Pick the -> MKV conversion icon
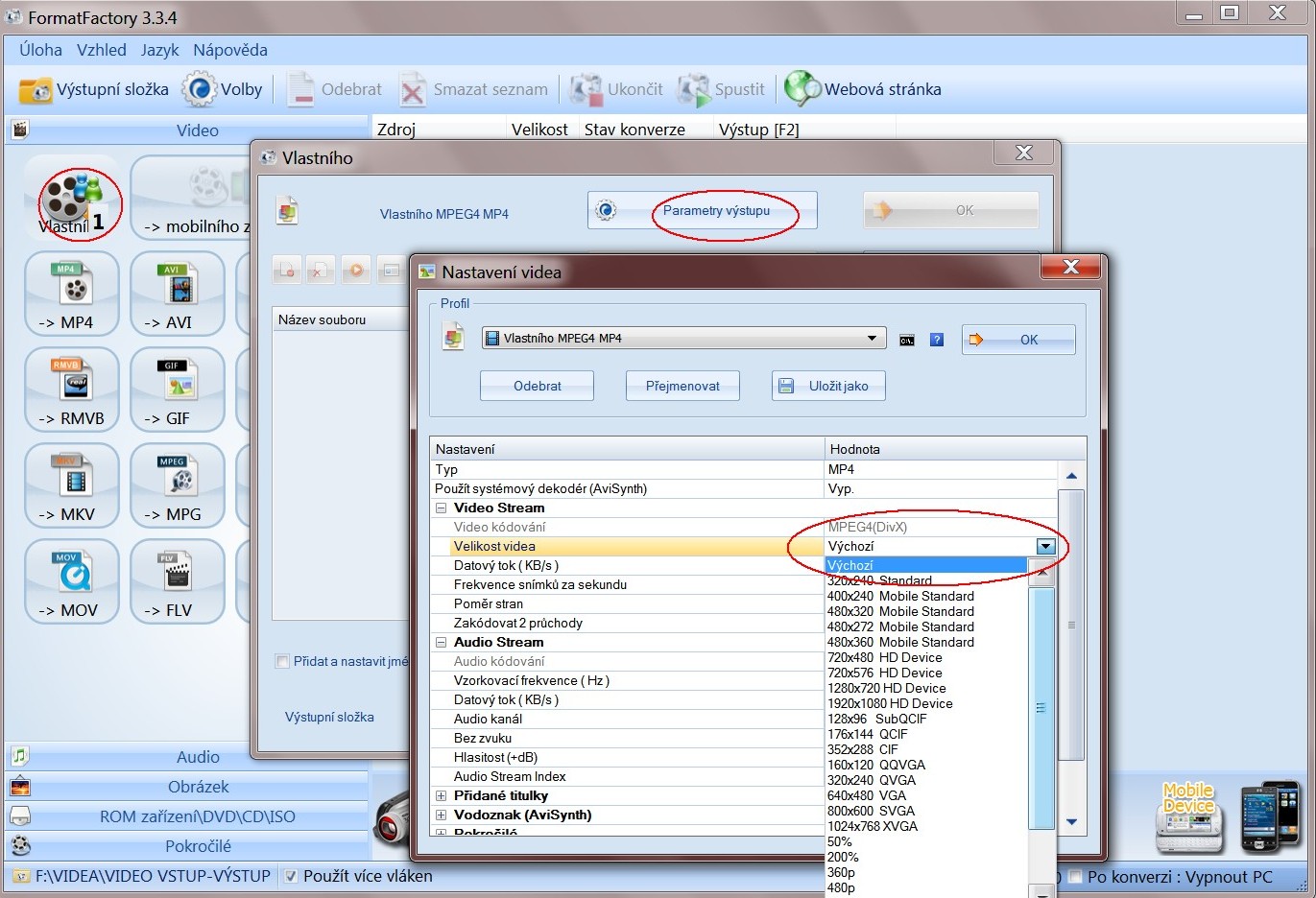Viewport: 1316px width, 898px height. (x=72, y=485)
